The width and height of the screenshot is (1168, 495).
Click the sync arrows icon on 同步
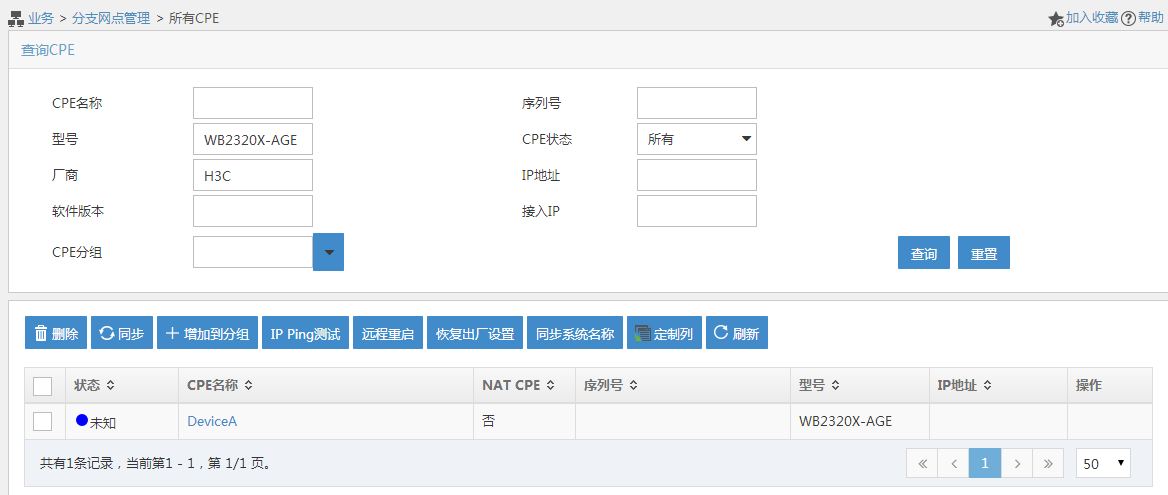(x=107, y=333)
